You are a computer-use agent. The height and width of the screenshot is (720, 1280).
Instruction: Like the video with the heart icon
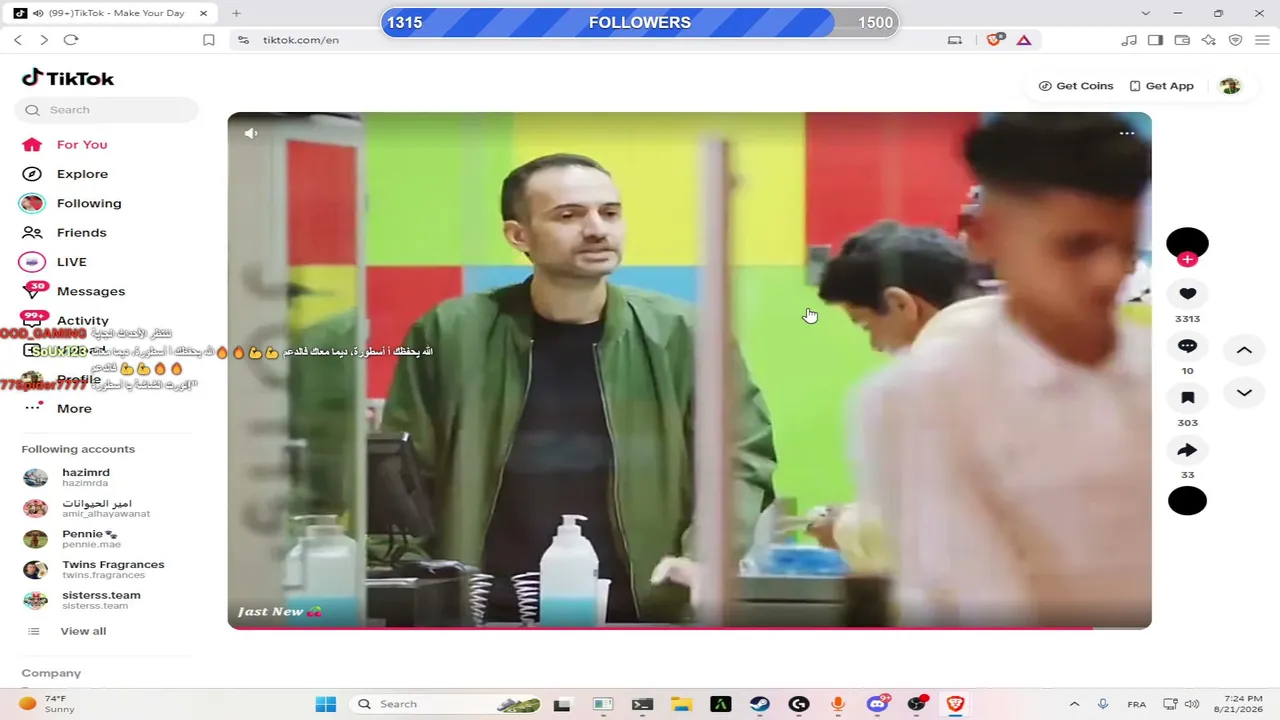pyautogui.click(x=1187, y=293)
